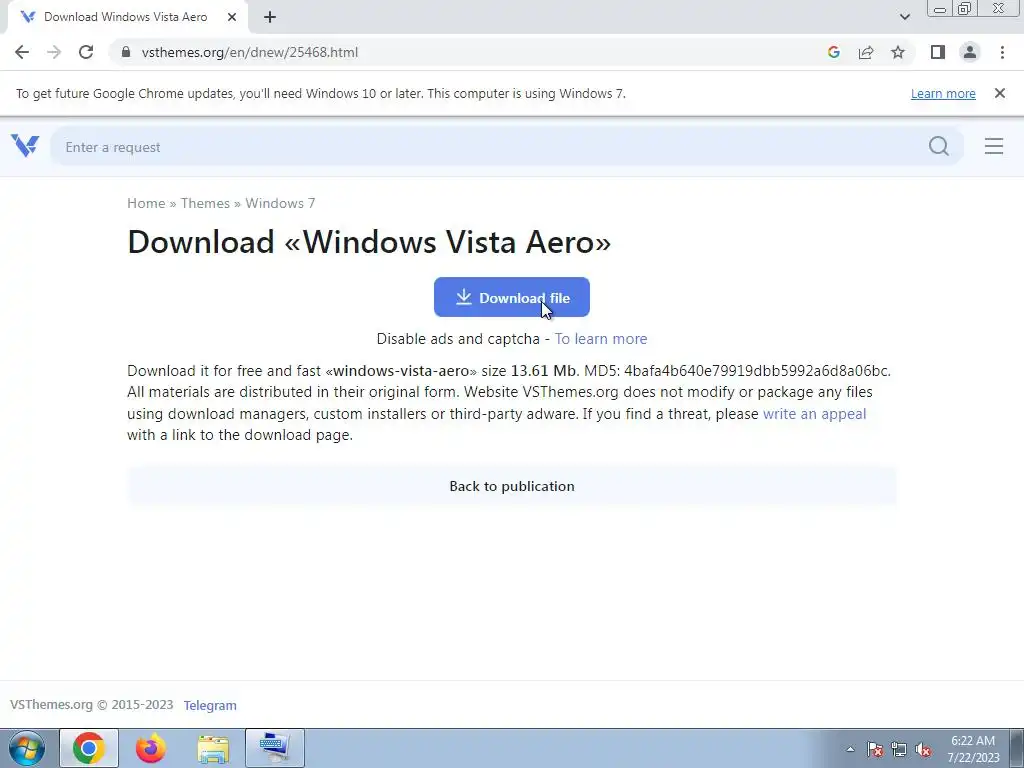This screenshot has width=1024, height=768.
Task: Click the blue Download file button
Action: click(511, 297)
